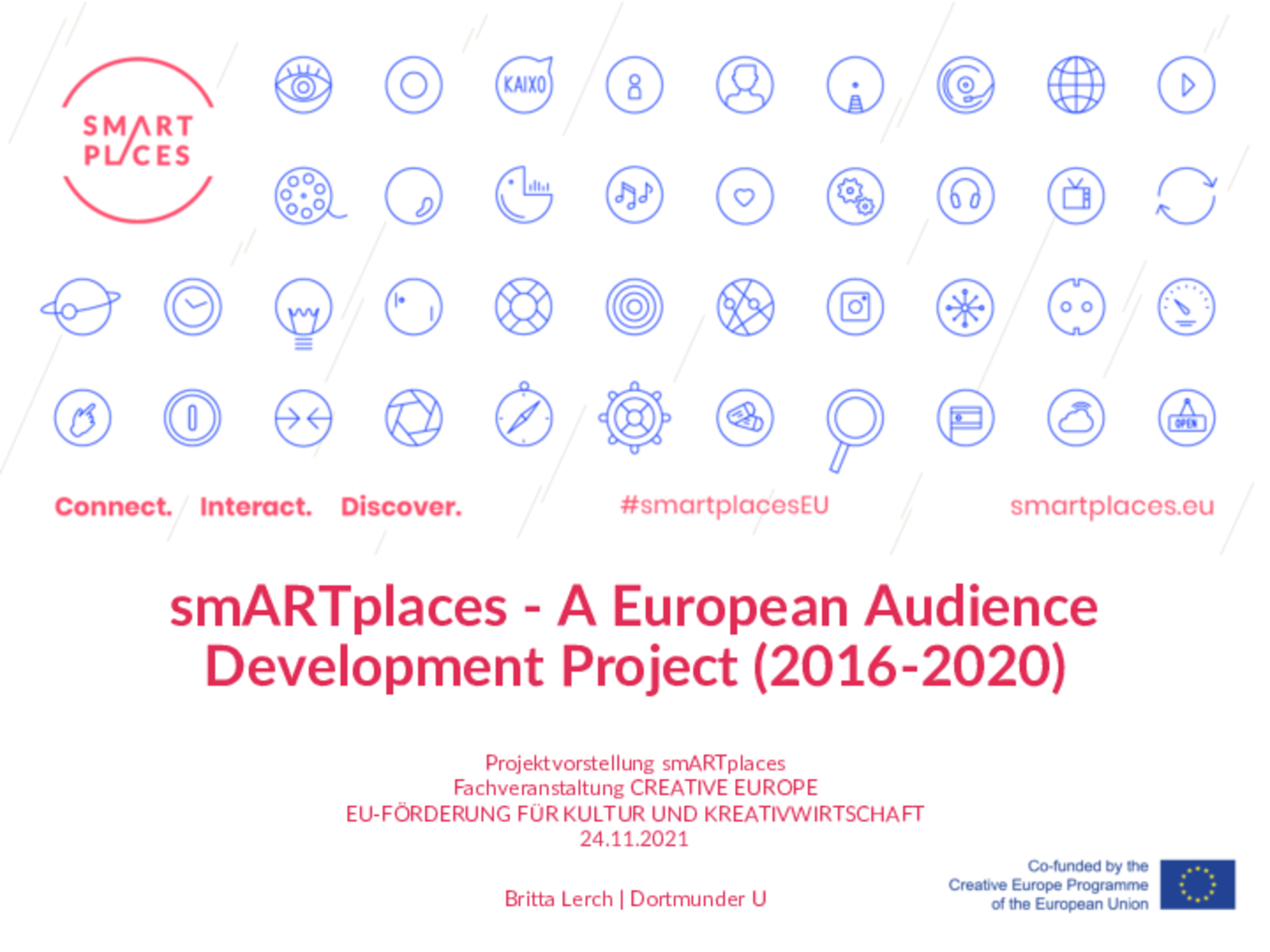Image resolution: width=1270 pixels, height=952 pixels.
Task: Click the user portrait icon
Action: [745, 85]
